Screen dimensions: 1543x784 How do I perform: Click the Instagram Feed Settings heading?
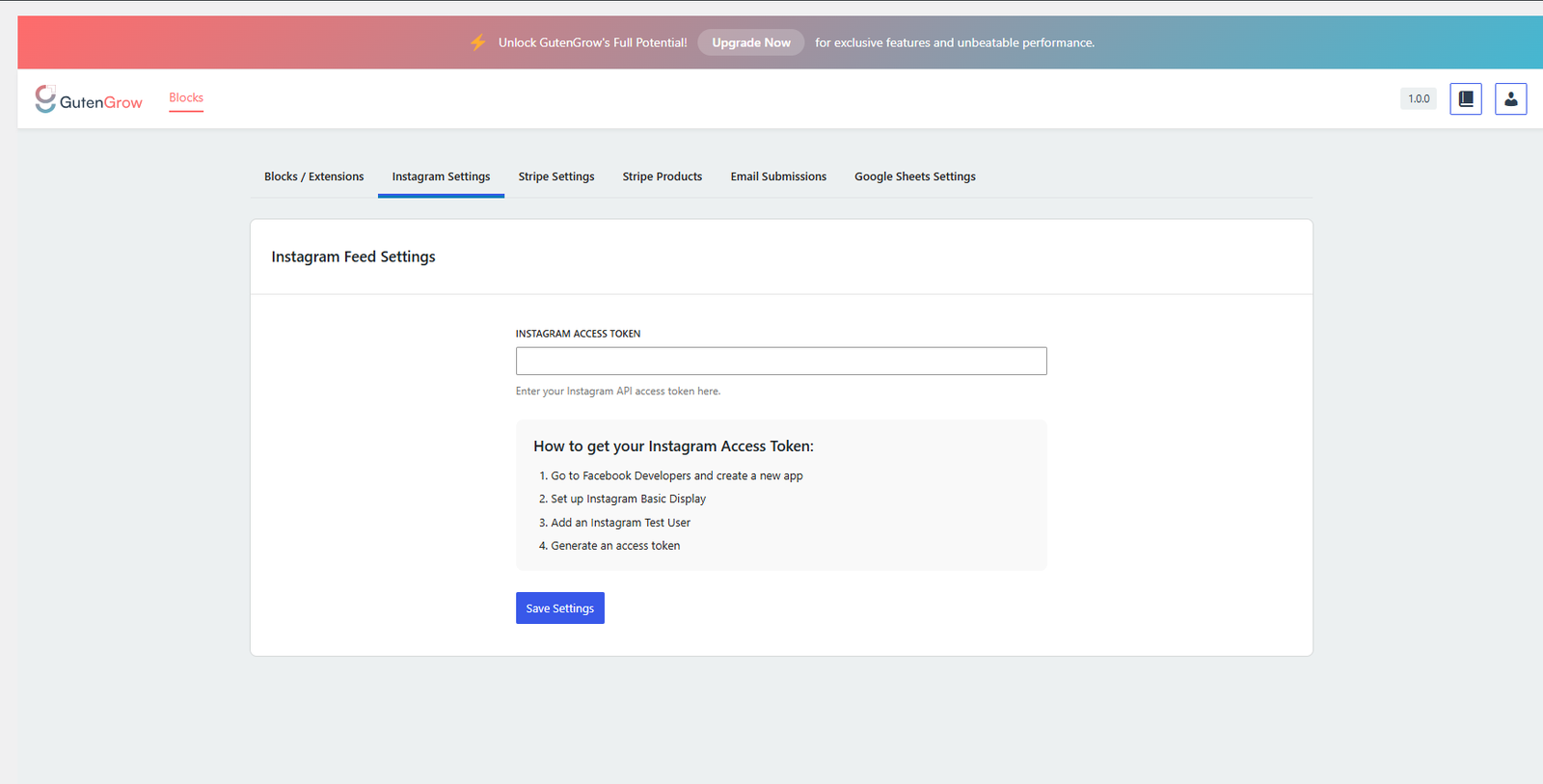353,257
